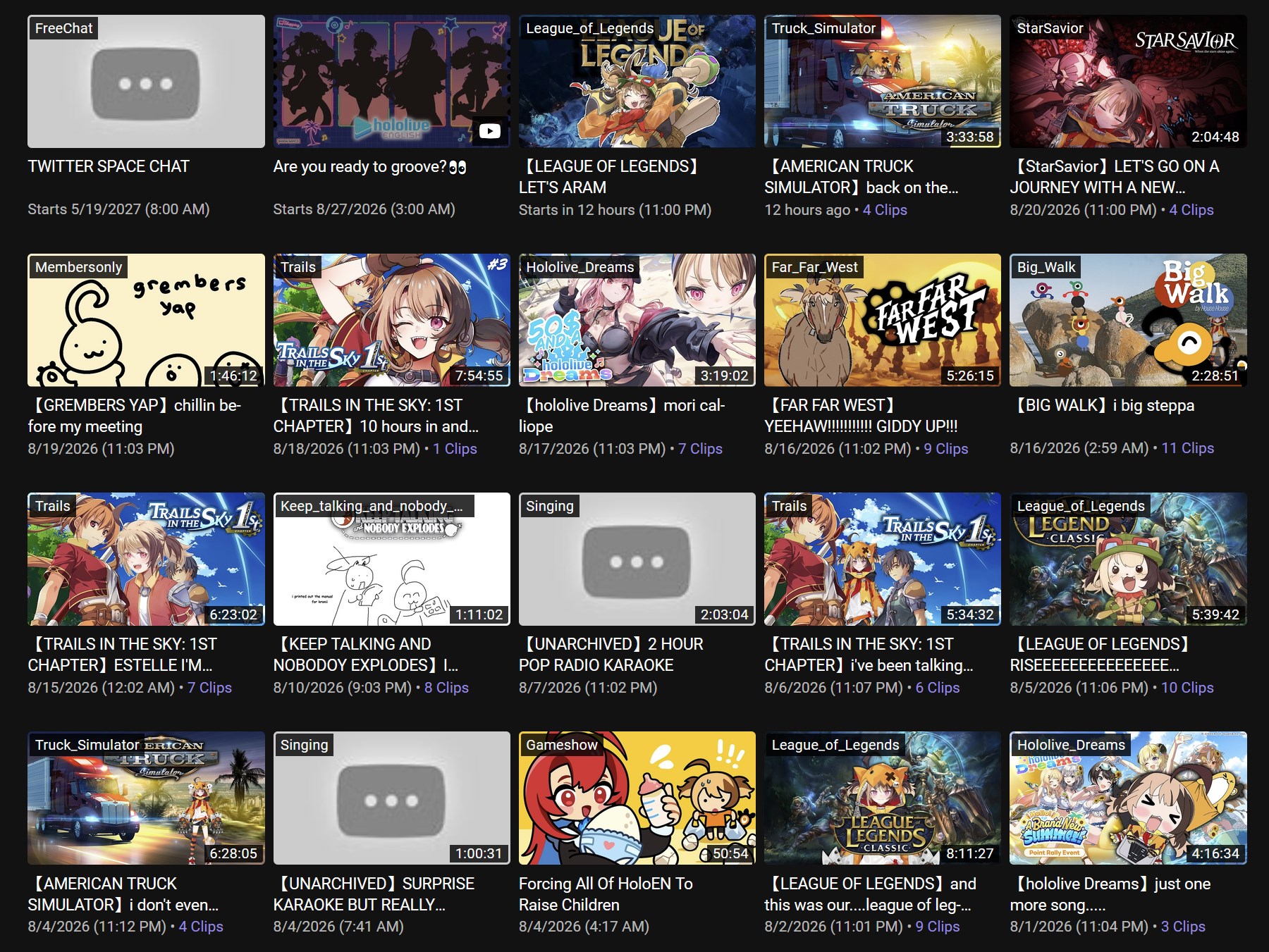Open the 11 Clips link
Screen dimensions: 1269x952
coord(1188,448)
